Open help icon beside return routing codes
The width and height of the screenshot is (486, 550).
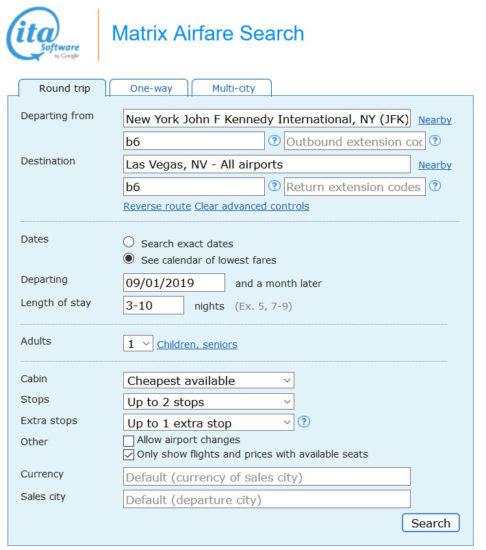(274, 186)
